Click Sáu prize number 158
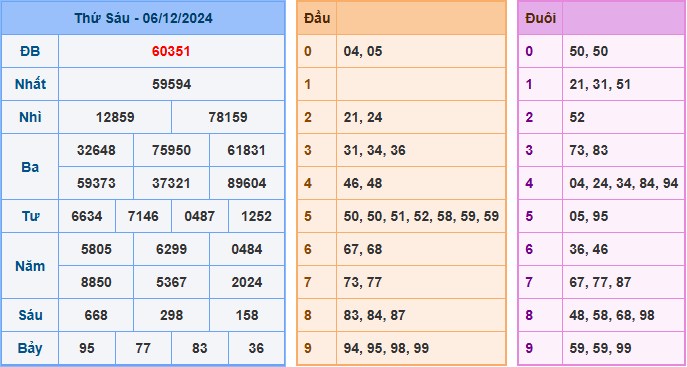687x367 pixels. point(247,315)
